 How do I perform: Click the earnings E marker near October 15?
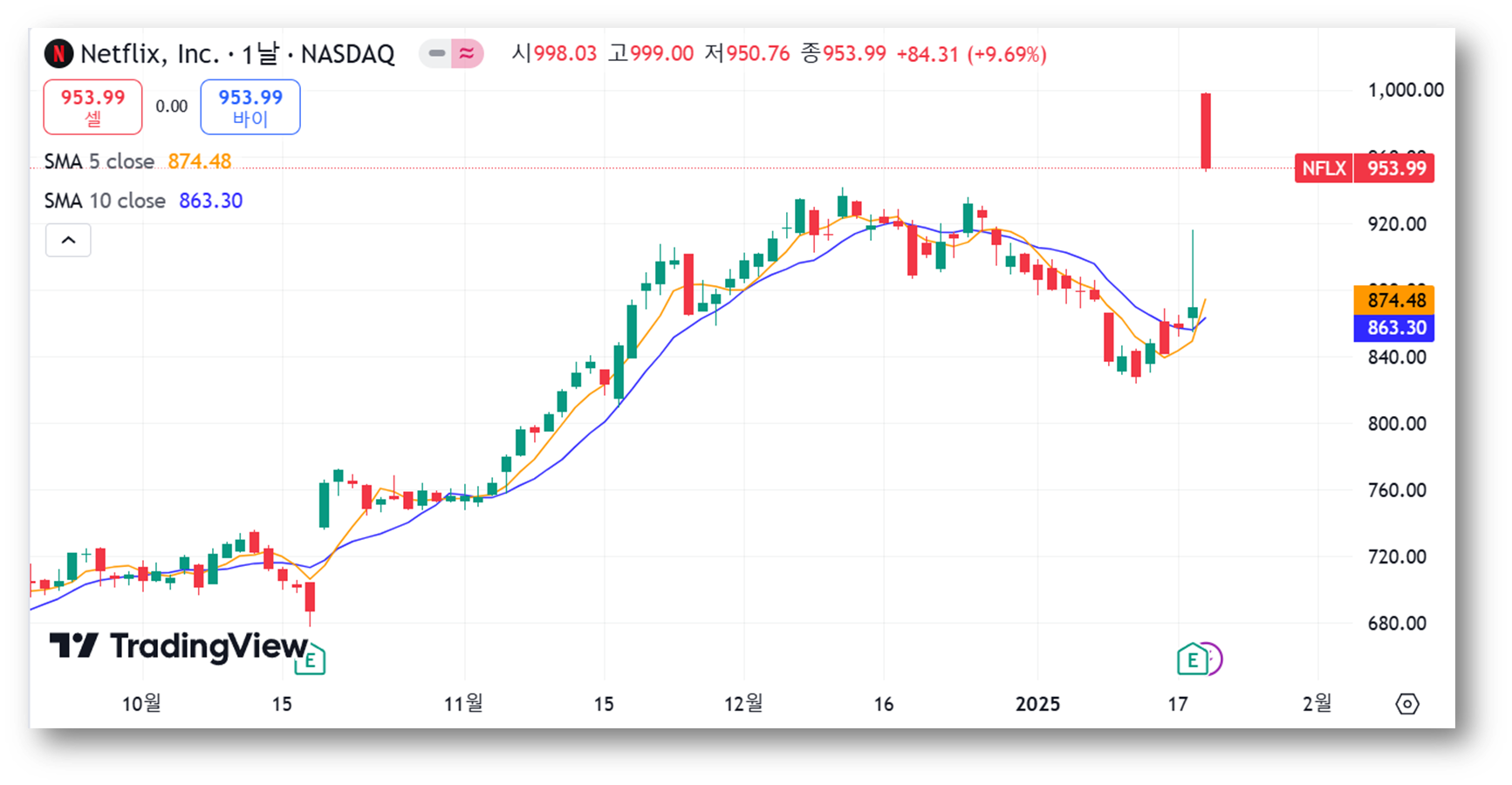[310, 659]
